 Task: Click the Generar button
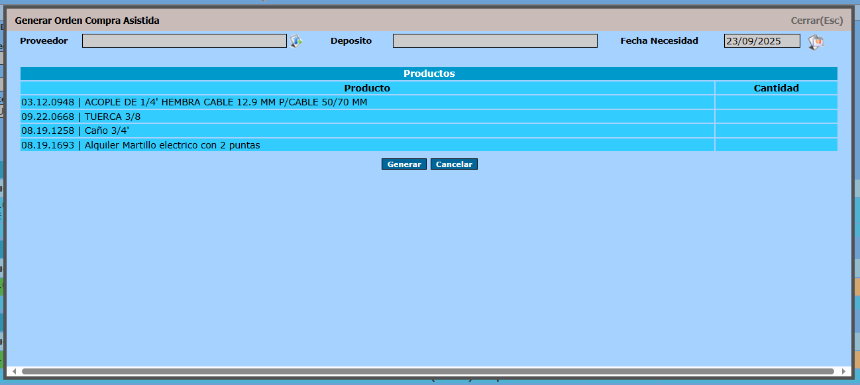click(x=404, y=165)
